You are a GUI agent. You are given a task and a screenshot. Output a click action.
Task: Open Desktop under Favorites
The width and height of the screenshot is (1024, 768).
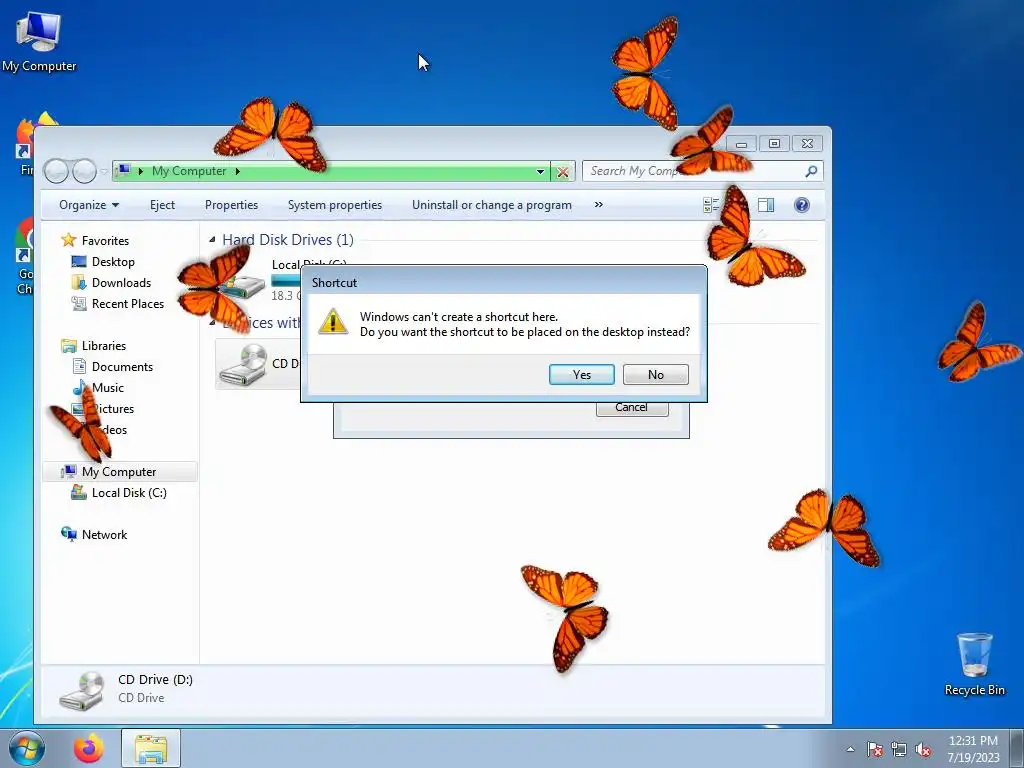(x=113, y=262)
